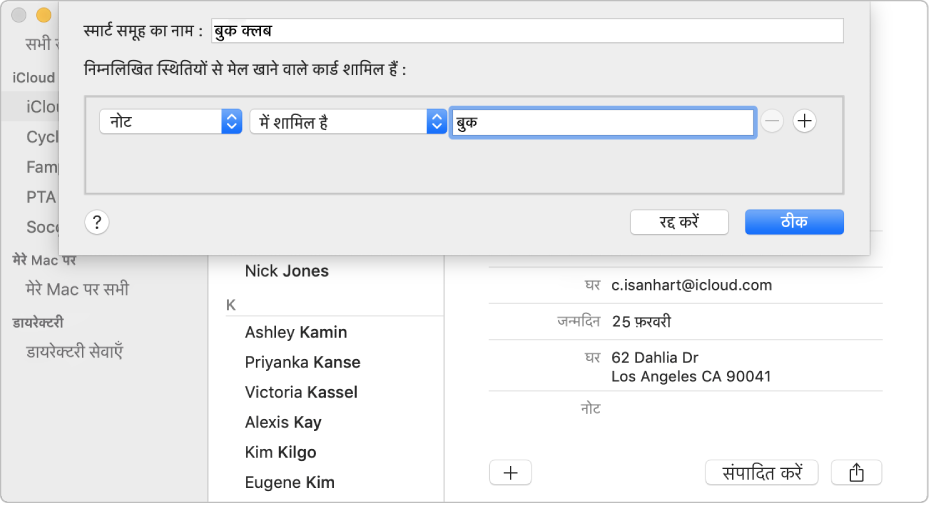Screen dimensions: 931x508
Task: Click the help question mark button
Action: coord(97,223)
